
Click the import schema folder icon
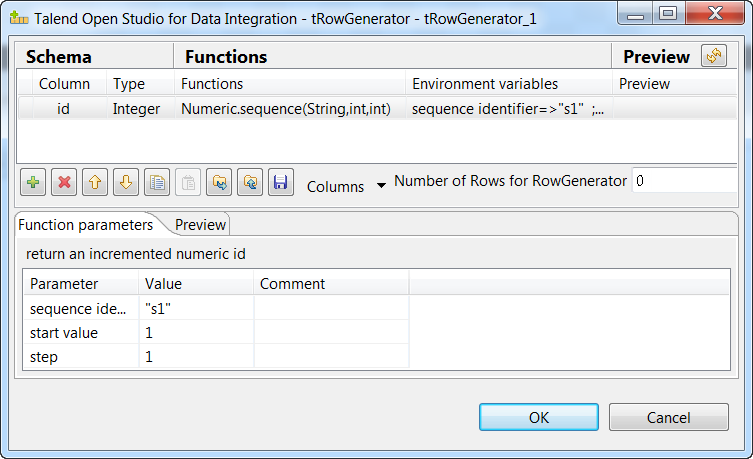pos(219,183)
